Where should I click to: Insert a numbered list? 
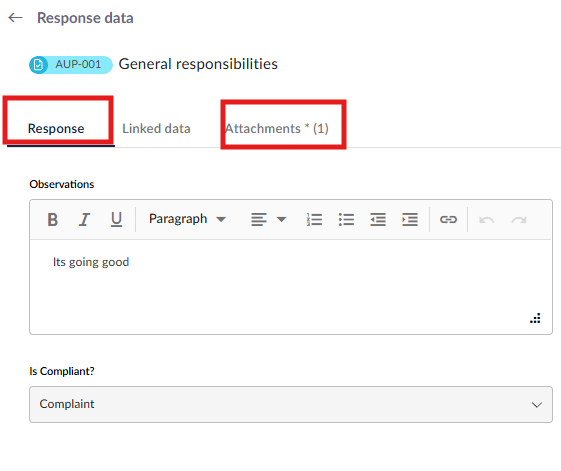[314, 219]
